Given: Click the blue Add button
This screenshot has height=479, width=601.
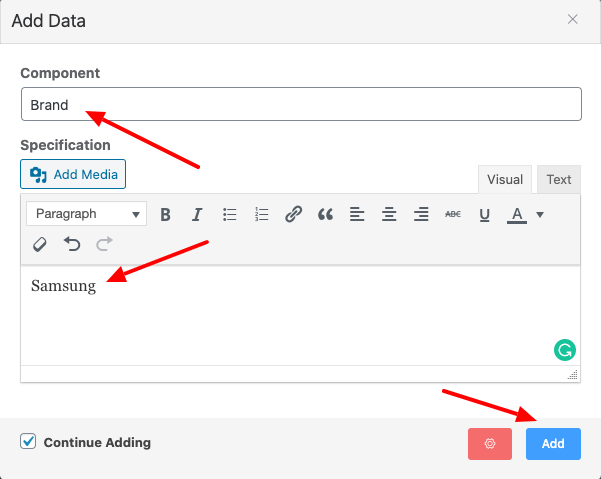Looking at the screenshot, I should pos(553,444).
